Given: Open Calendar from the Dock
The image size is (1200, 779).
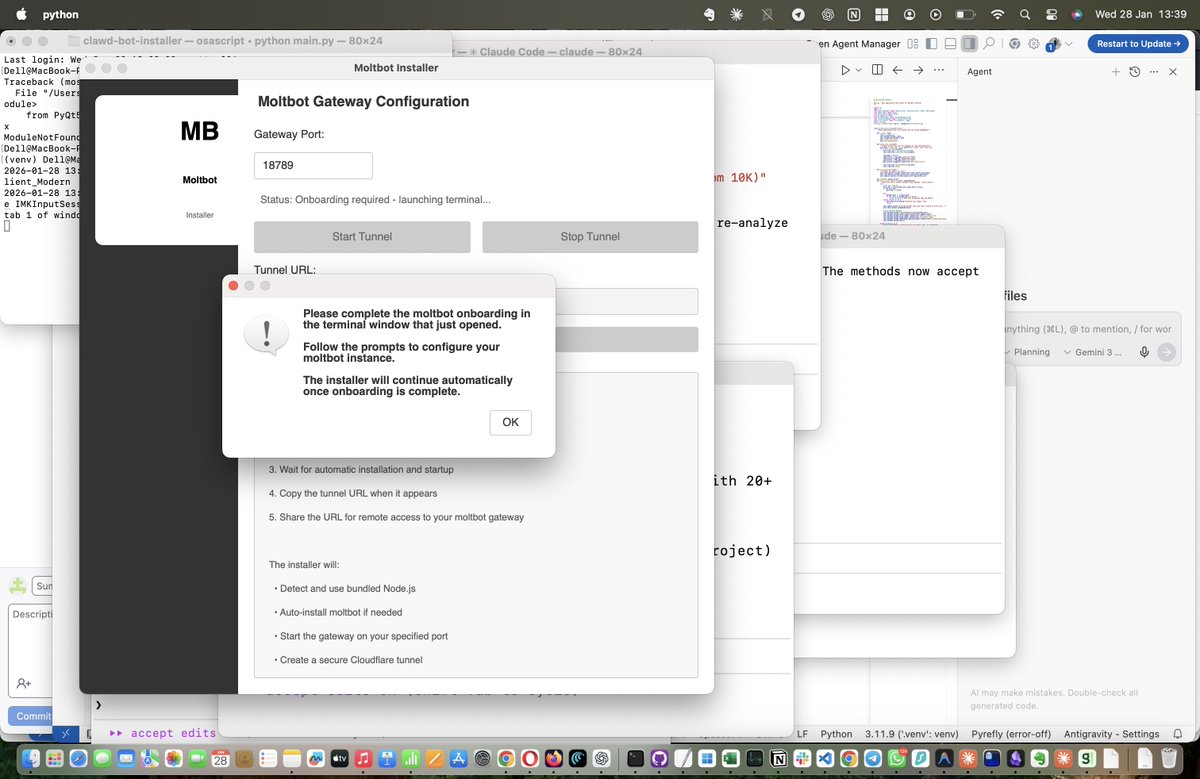Looking at the screenshot, I should [x=220, y=759].
